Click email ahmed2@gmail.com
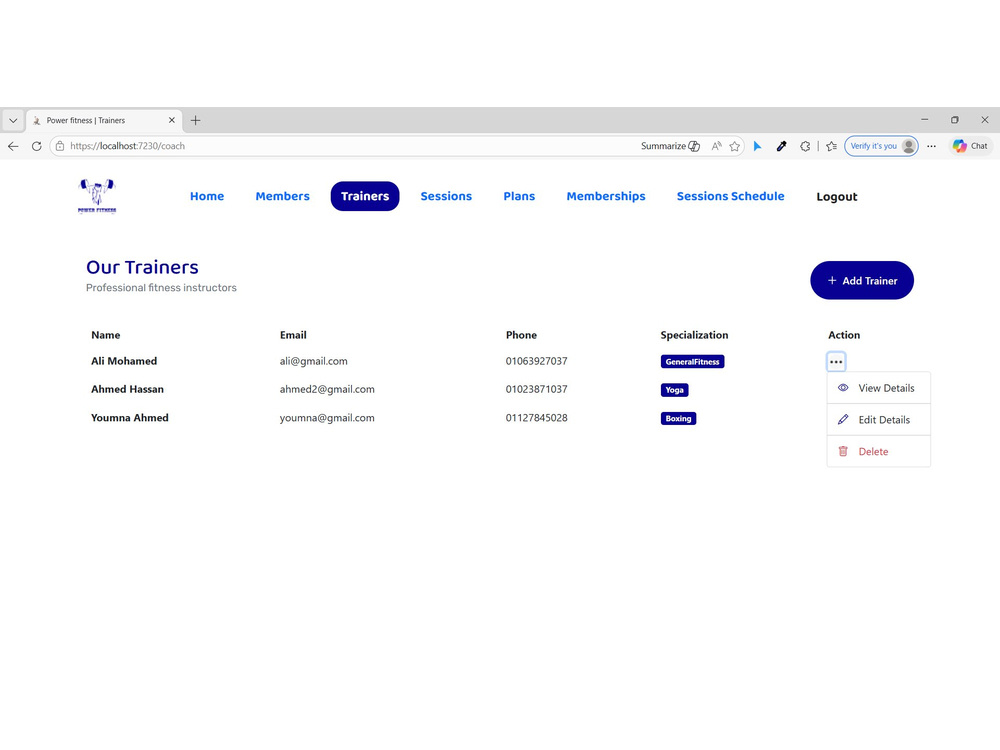This screenshot has width=1000, height=750. point(327,389)
